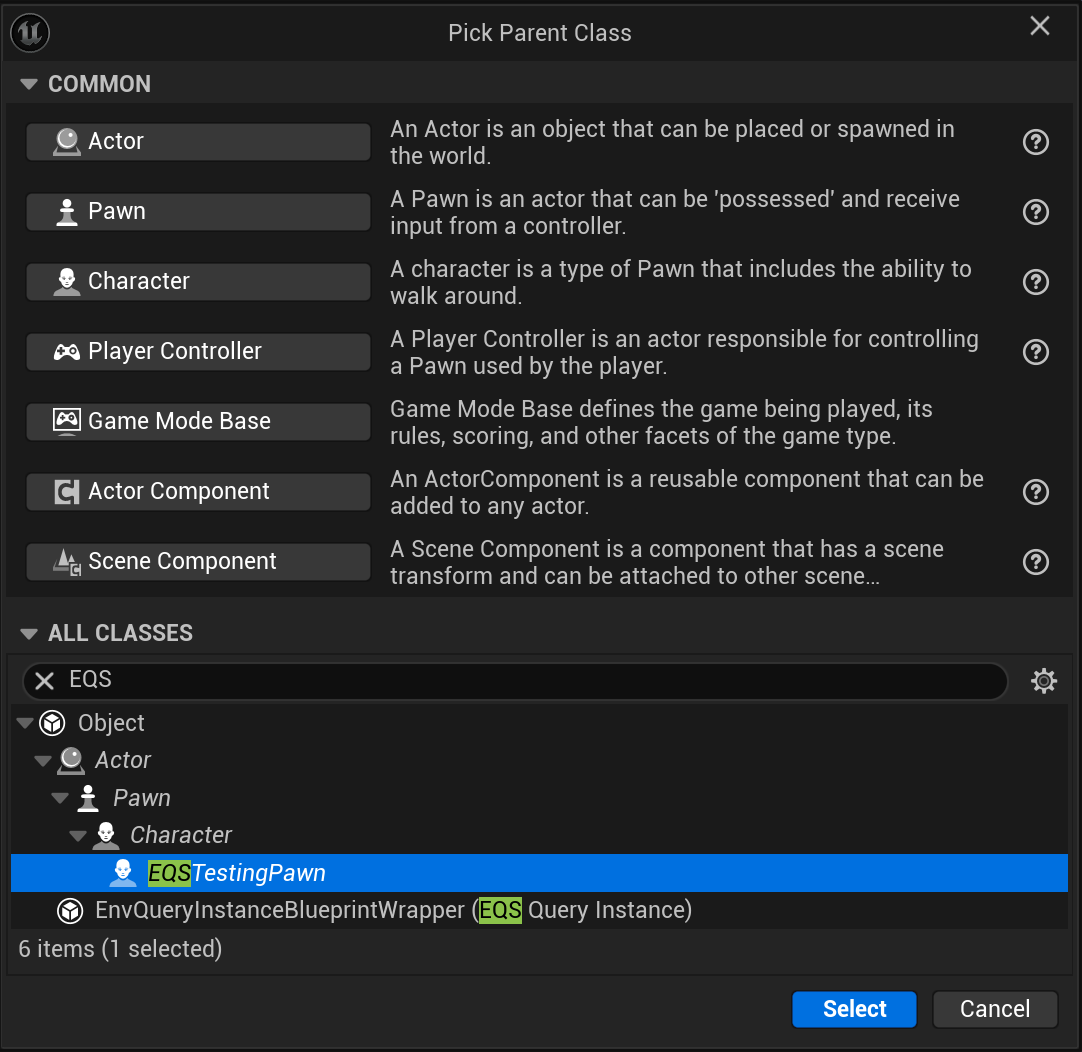Viewport: 1082px width, 1052px height.
Task: Collapse the Character tree node
Action: point(77,835)
